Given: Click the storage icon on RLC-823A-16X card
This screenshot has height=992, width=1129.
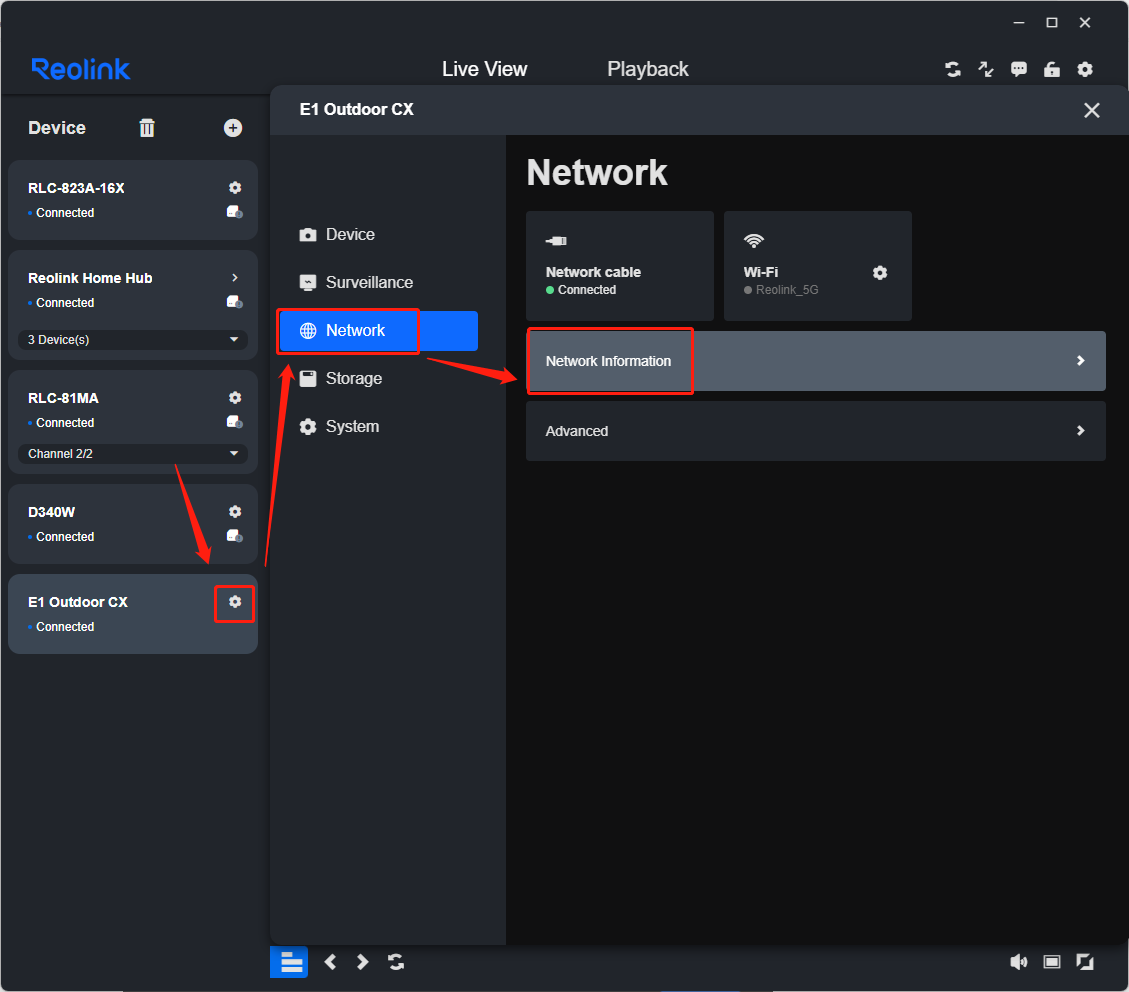Looking at the screenshot, I should [235, 212].
